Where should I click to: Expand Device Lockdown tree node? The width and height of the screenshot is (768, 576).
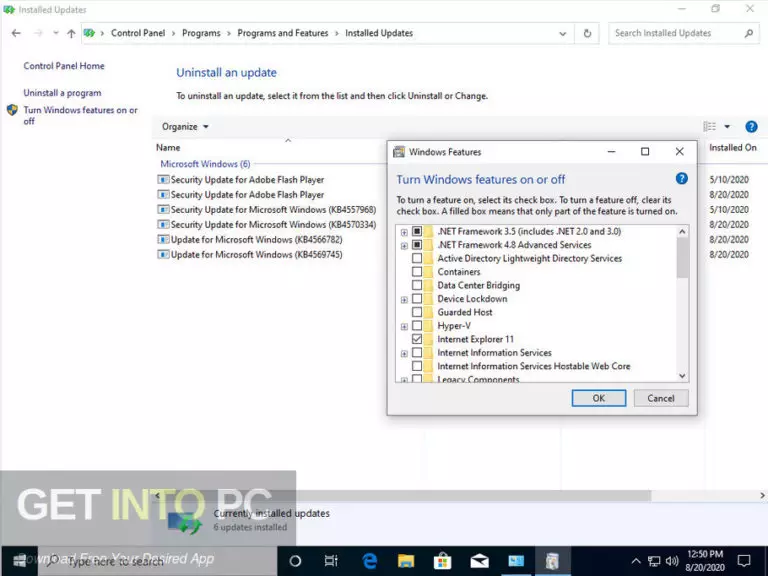[404, 299]
